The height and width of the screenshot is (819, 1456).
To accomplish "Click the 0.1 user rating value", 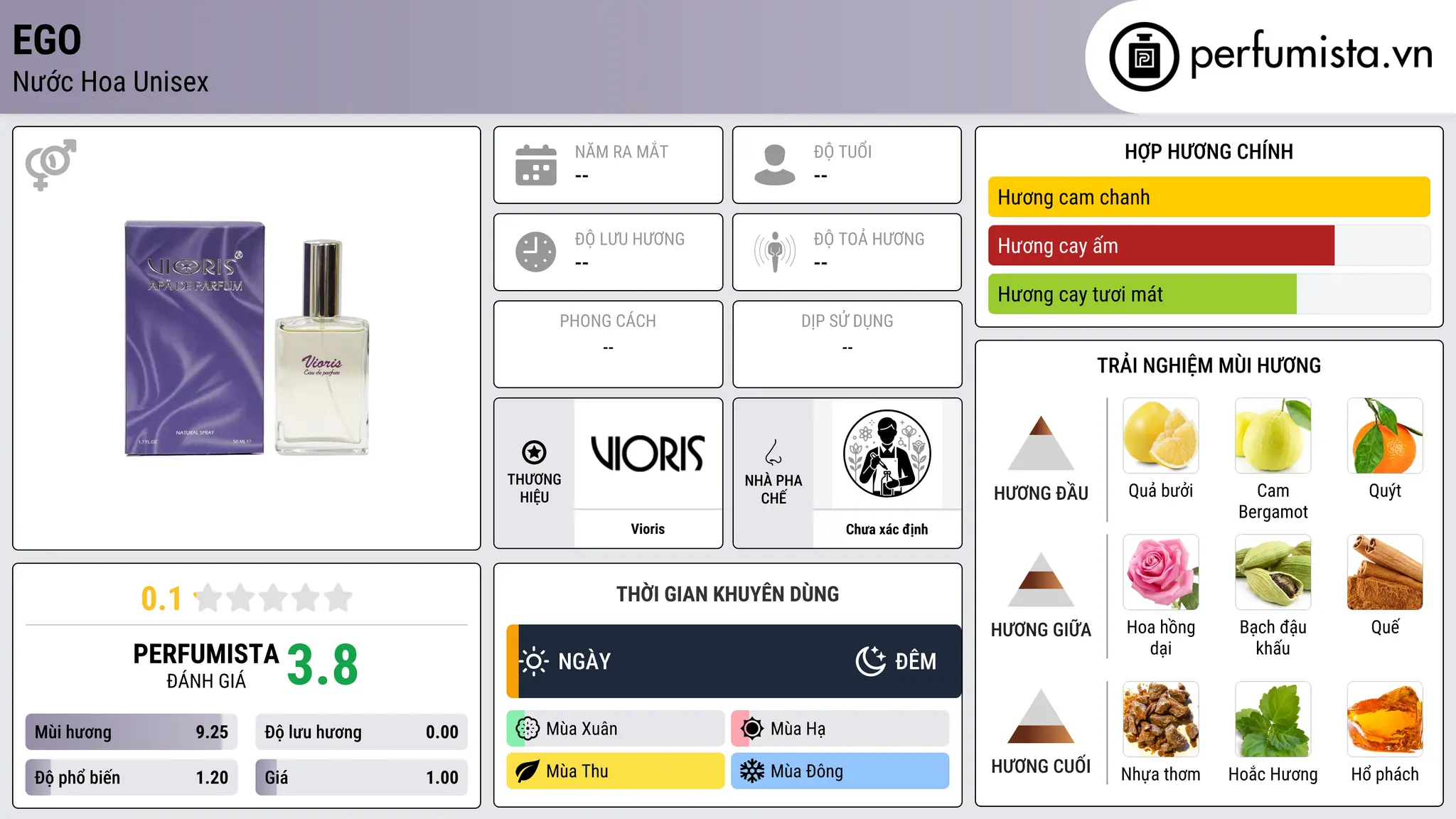I will click(161, 599).
